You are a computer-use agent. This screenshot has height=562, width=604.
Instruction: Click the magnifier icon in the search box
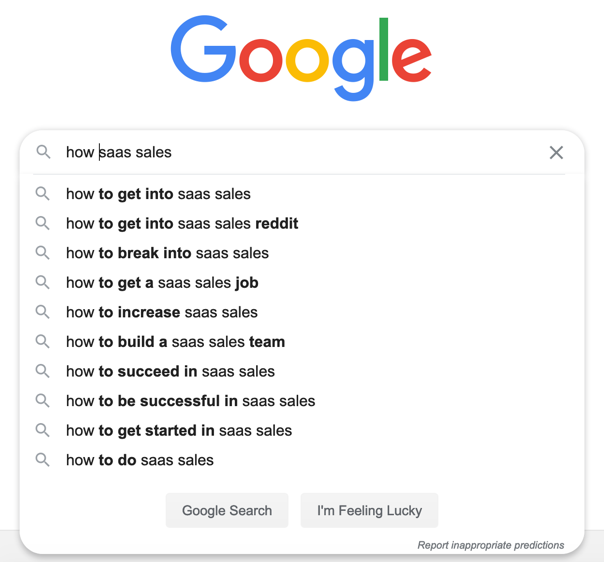point(43,152)
